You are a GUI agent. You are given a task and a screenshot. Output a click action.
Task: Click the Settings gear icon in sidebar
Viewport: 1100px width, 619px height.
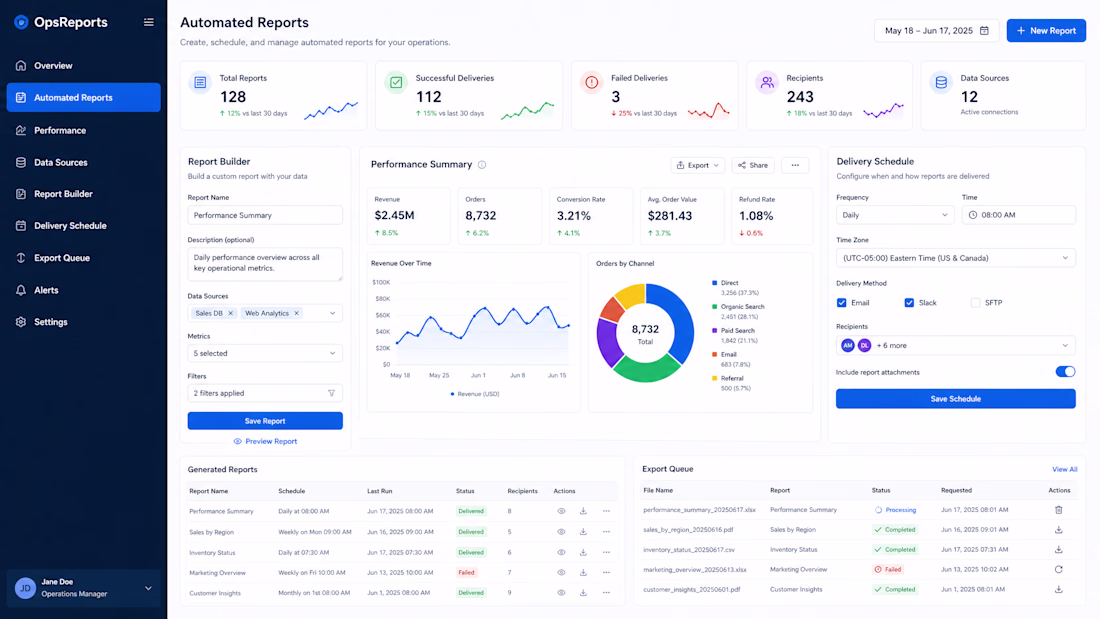(x=21, y=322)
